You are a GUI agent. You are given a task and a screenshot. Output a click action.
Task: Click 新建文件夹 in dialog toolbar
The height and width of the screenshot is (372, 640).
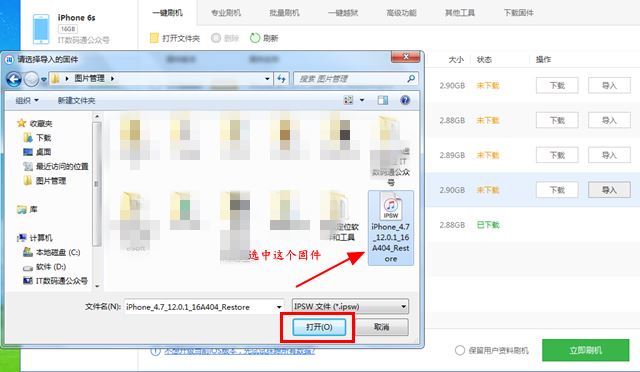tap(76, 100)
